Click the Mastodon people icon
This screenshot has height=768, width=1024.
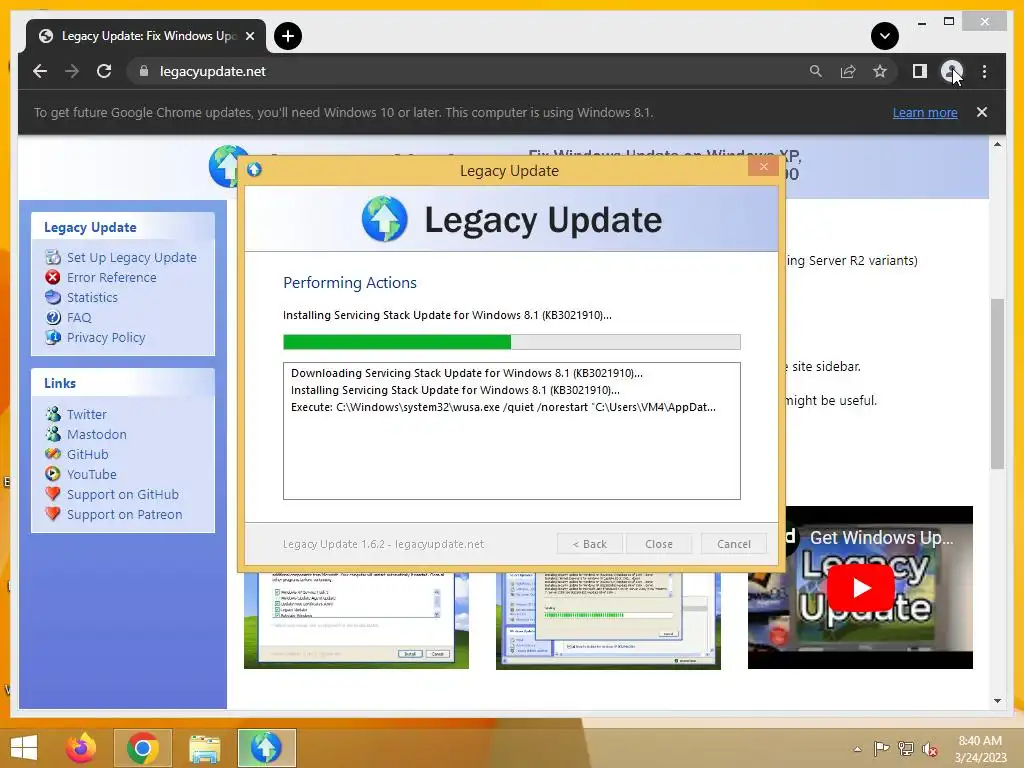point(53,434)
